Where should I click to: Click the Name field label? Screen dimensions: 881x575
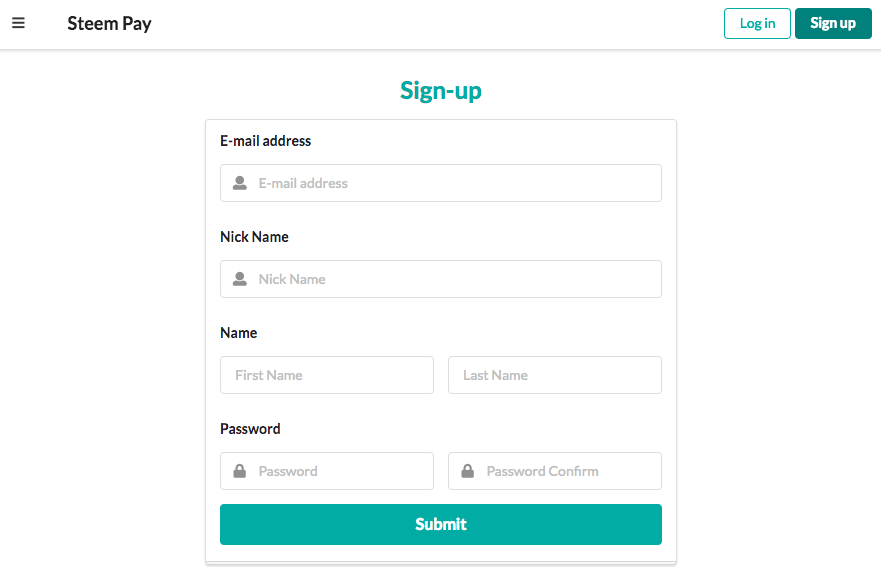coord(238,333)
